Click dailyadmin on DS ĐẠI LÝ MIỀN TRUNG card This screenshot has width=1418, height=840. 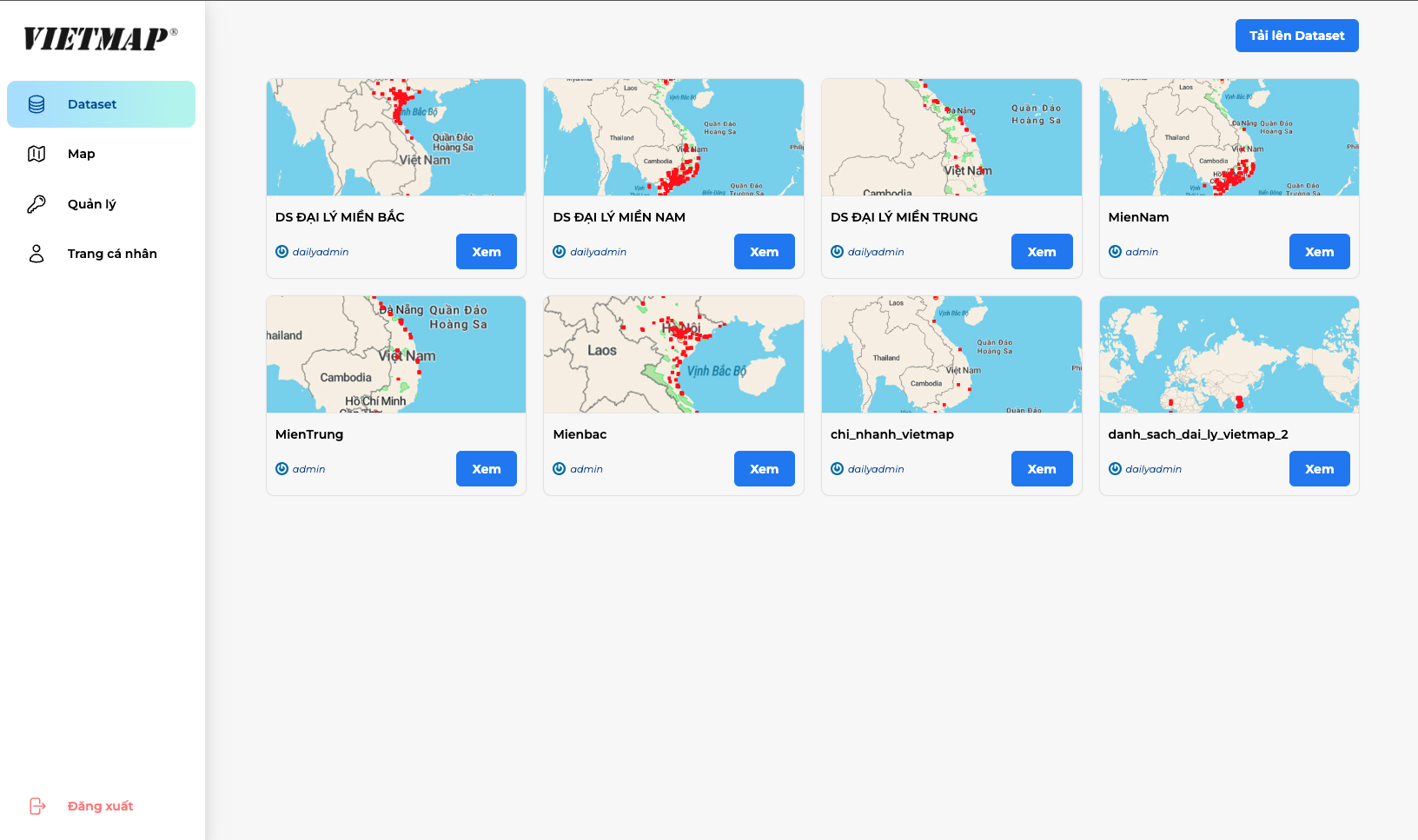pyautogui.click(x=876, y=252)
